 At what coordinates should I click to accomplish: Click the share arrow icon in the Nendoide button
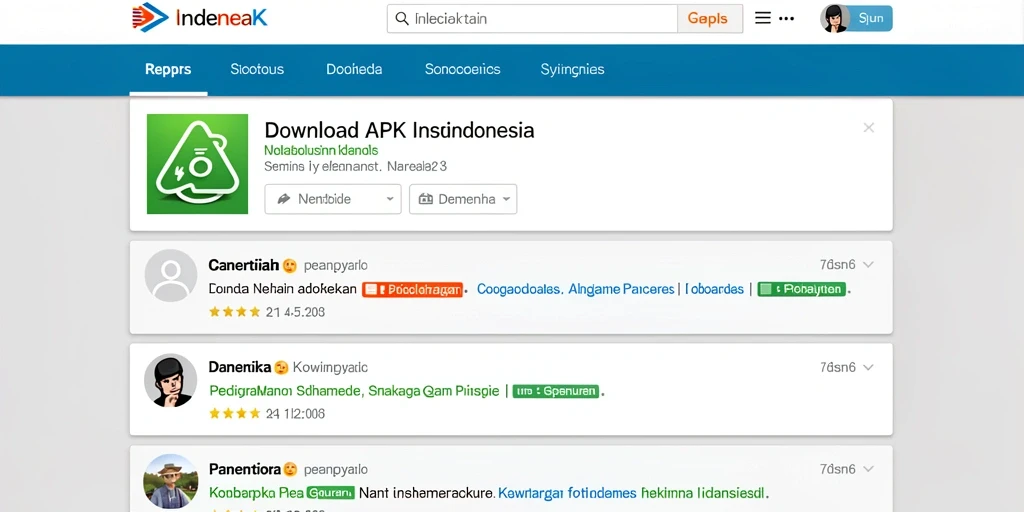pos(284,199)
